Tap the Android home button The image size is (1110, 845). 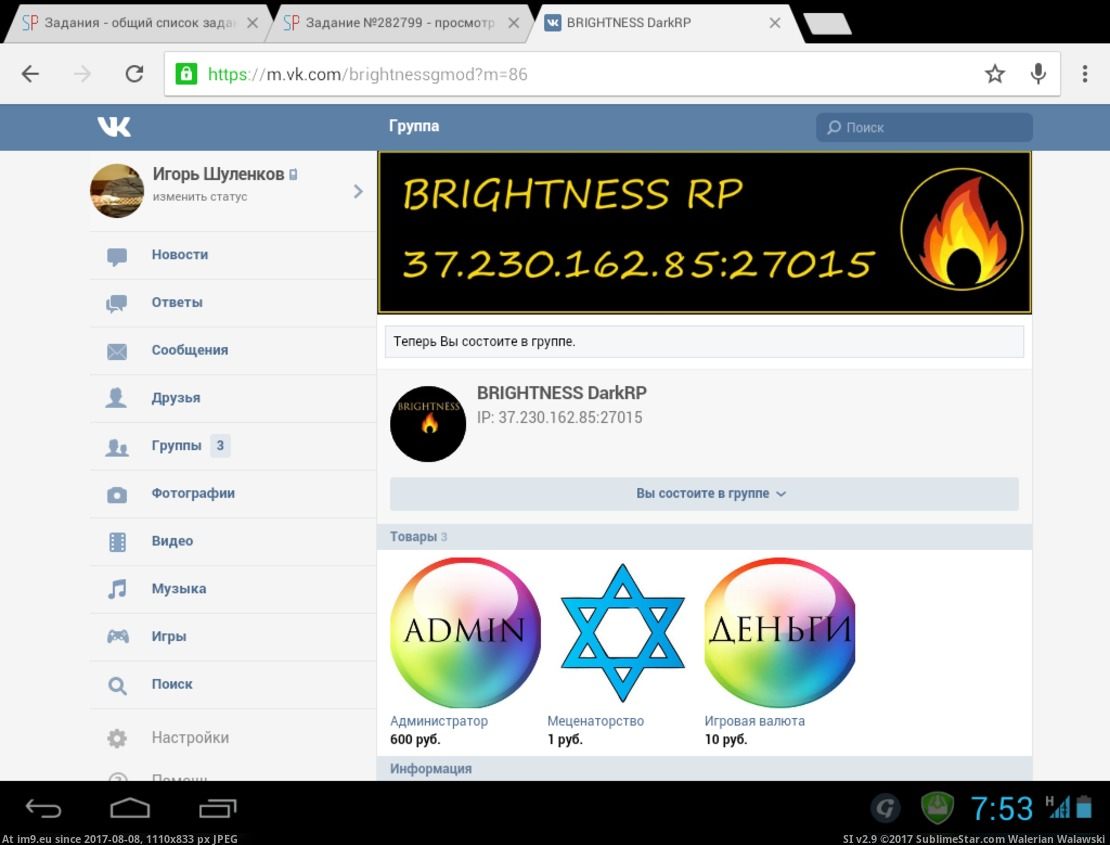click(x=130, y=807)
